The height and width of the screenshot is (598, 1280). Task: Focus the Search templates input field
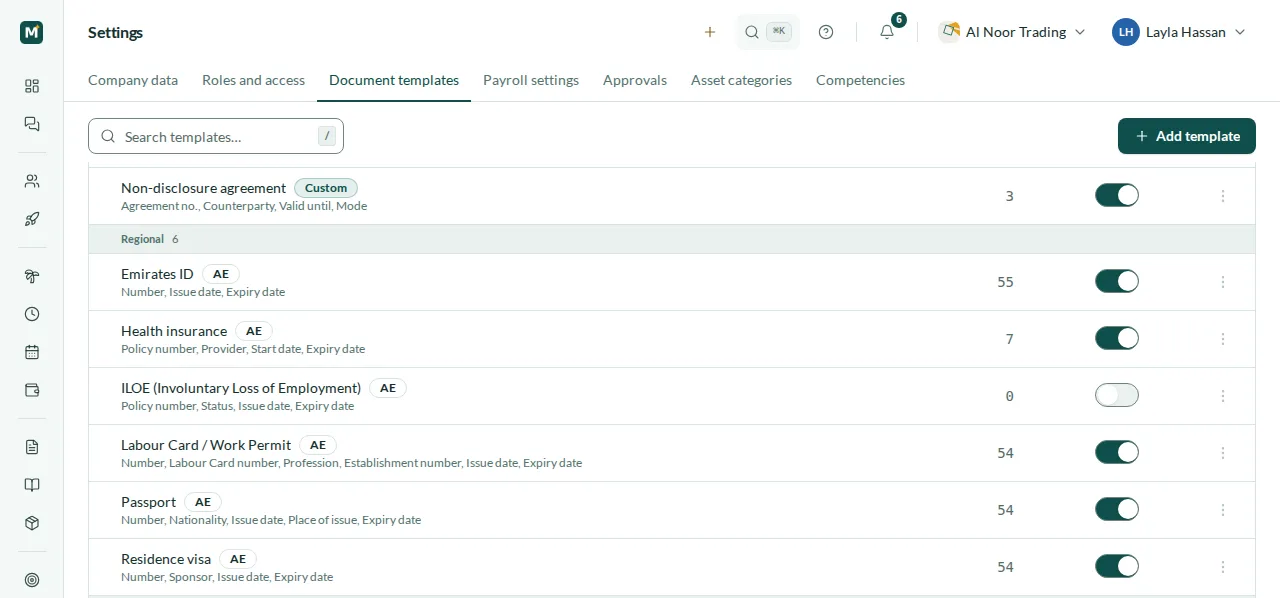pyautogui.click(x=216, y=136)
